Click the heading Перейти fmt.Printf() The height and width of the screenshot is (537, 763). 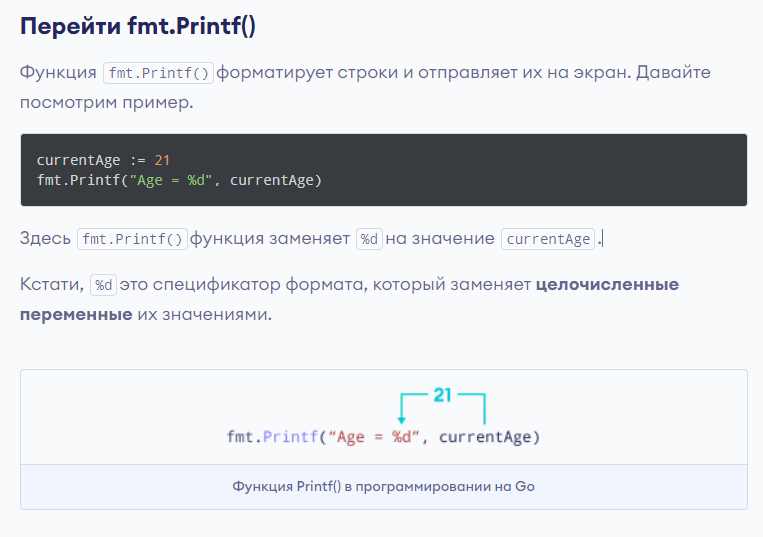(138, 26)
